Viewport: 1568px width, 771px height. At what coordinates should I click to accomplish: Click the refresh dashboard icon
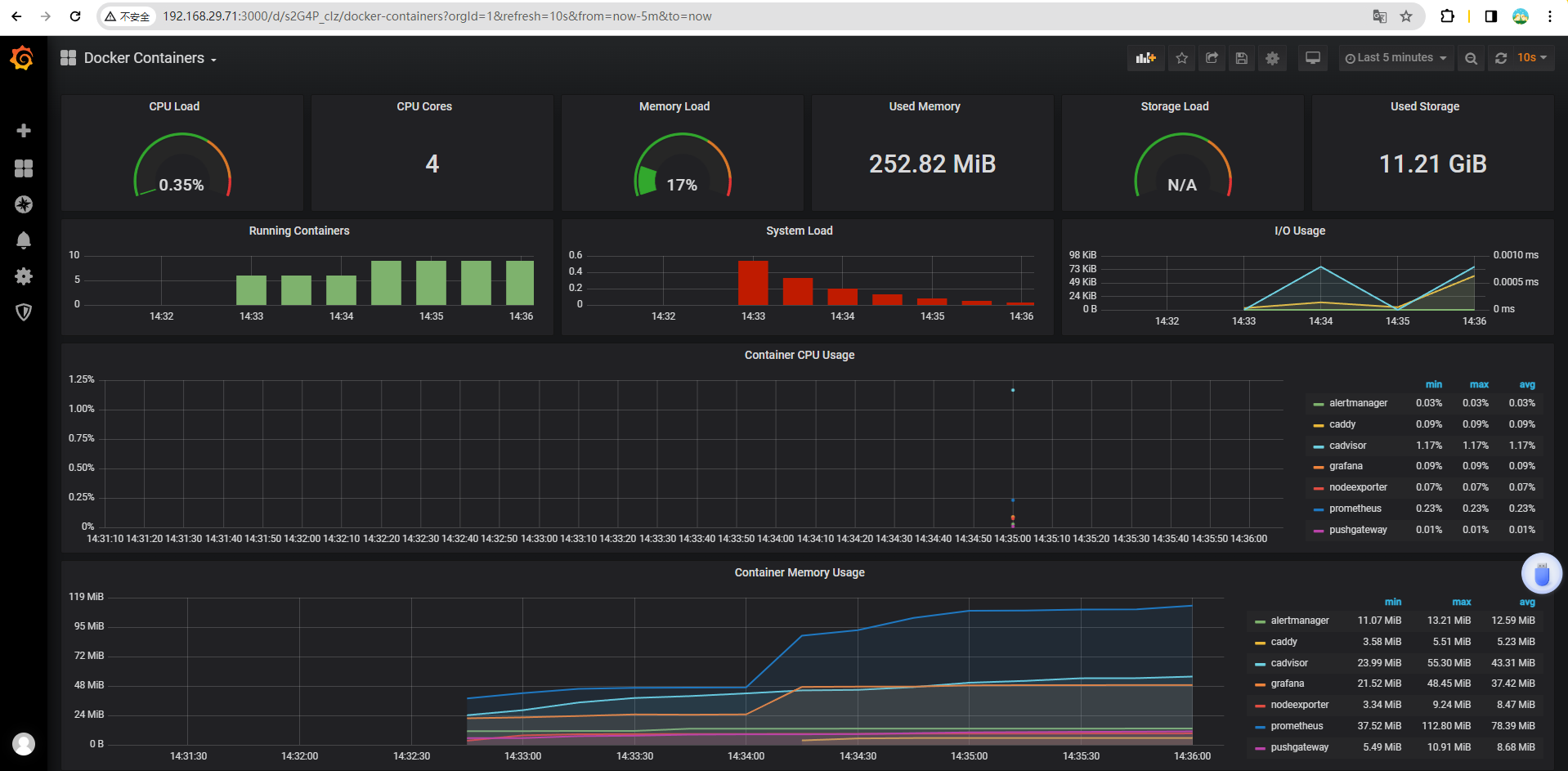pos(1501,58)
